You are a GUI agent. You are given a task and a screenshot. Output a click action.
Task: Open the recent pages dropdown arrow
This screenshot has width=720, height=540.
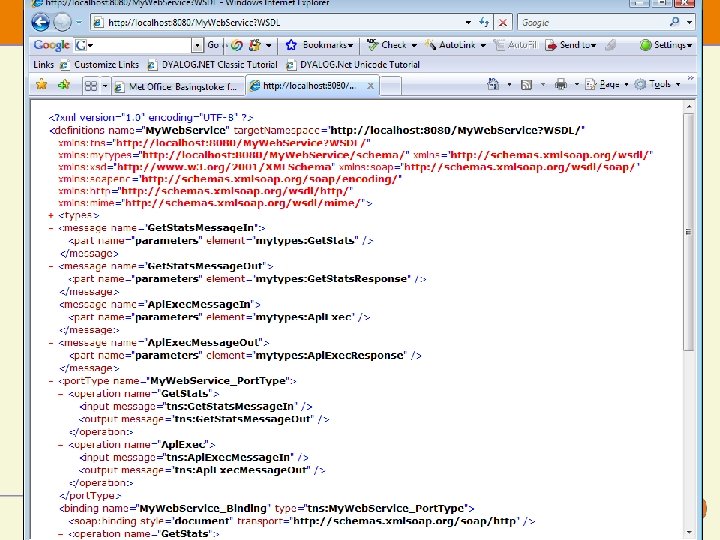tap(79, 22)
